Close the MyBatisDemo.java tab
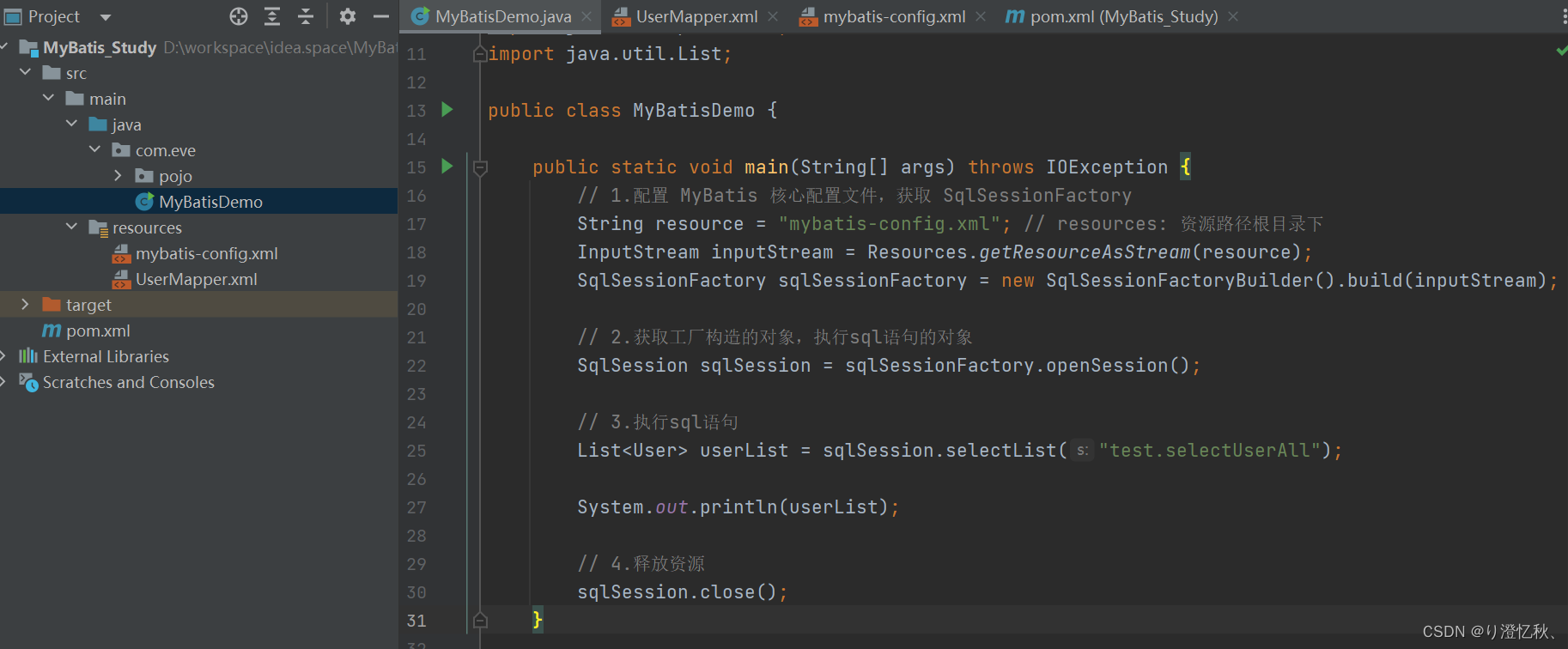The width and height of the screenshot is (1568, 649). click(x=586, y=16)
